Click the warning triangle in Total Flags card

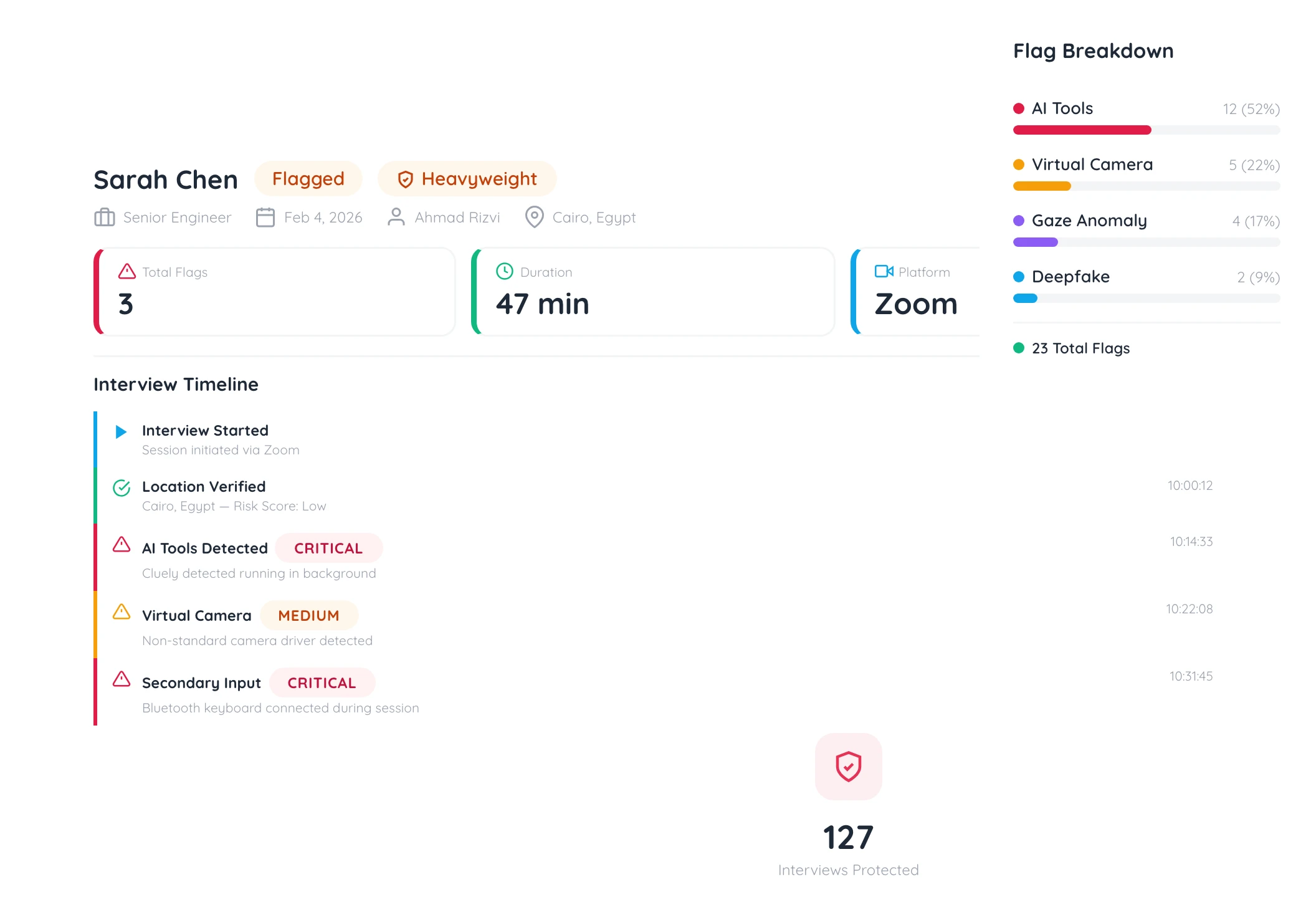pos(127,272)
